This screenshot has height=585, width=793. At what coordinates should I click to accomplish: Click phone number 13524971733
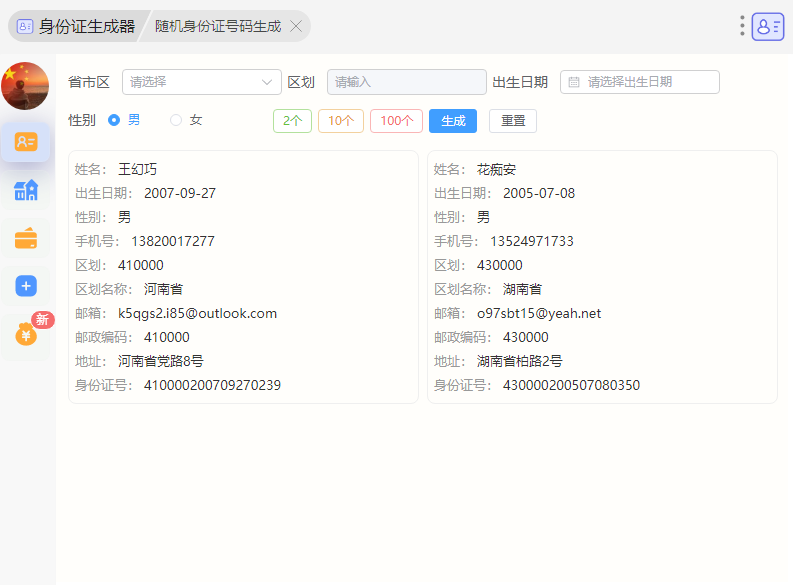532,241
